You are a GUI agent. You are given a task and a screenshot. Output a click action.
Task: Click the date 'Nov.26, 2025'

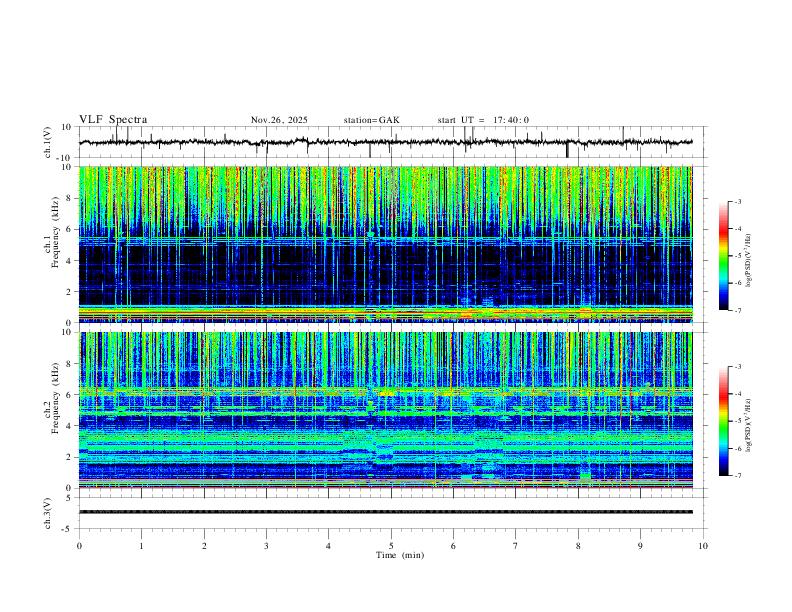(279, 120)
